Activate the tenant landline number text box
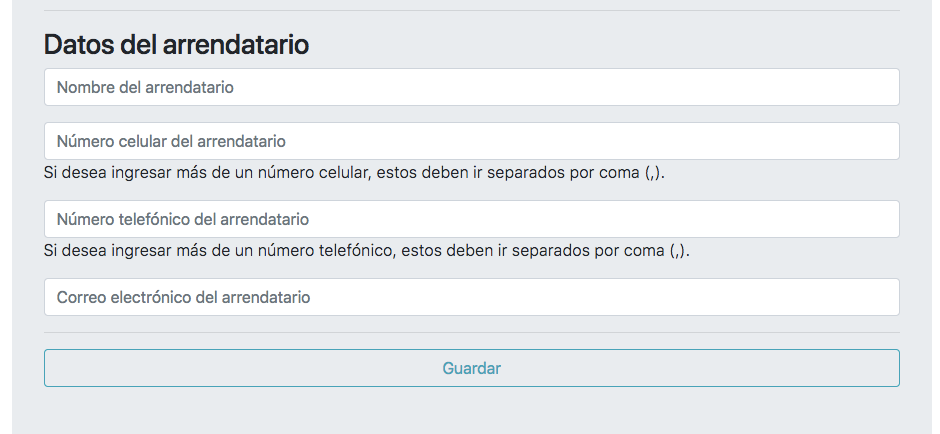This screenshot has width=940, height=434. pos(471,219)
